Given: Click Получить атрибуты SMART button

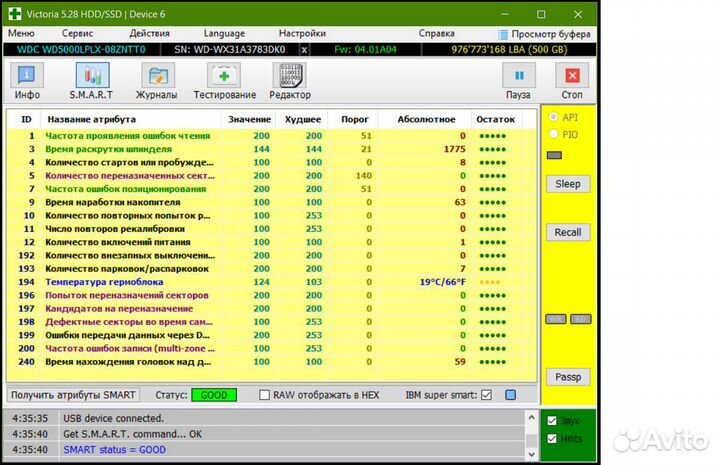Looking at the screenshot, I should click(x=73, y=395).
